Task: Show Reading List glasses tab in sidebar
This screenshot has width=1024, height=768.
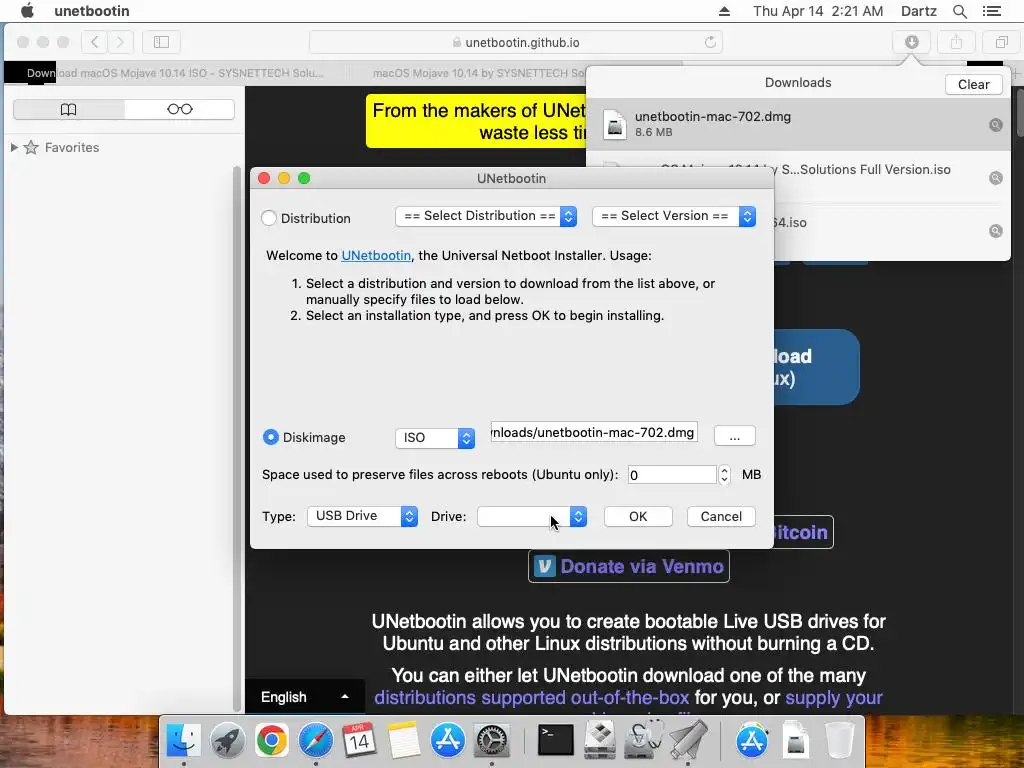Action: click(180, 109)
